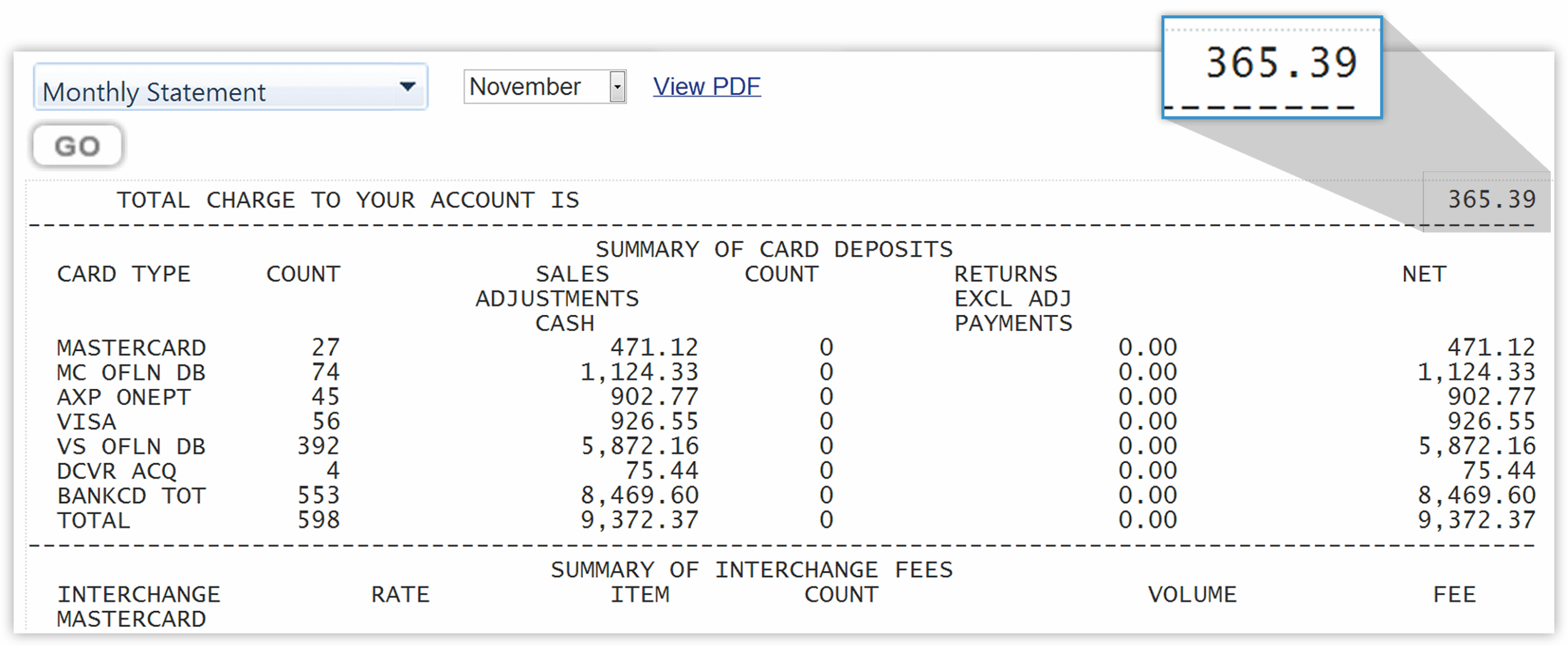The width and height of the screenshot is (1568, 647).
Task: Select the TOTAL CHARGE TO YOUR ACCOUNT text
Action: [x=347, y=200]
